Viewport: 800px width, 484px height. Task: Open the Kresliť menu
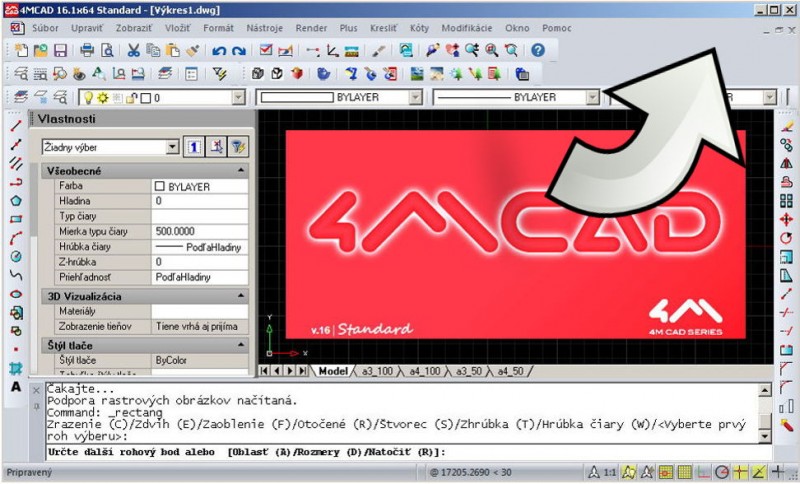(x=383, y=28)
